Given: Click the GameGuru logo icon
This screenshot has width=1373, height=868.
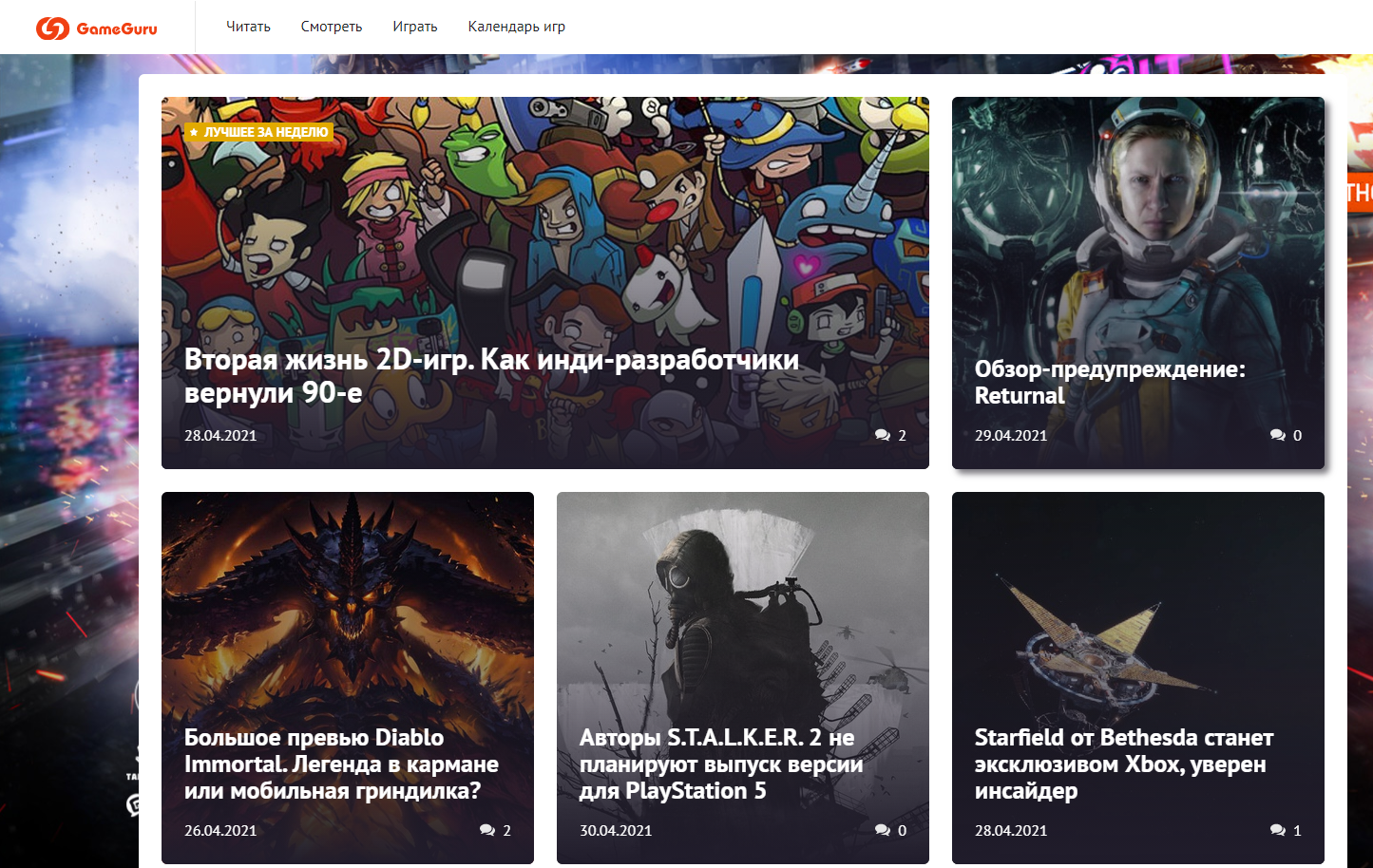Looking at the screenshot, I should (x=52, y=28).
